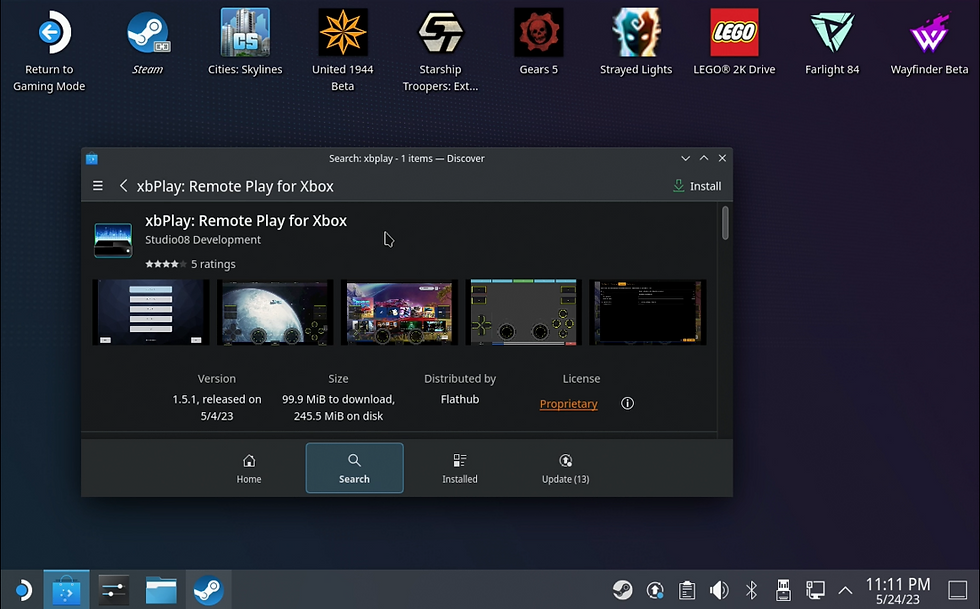Click Discover store icon in taskbar
Viewport: 980px width, 609px height.
click(66, 590)
